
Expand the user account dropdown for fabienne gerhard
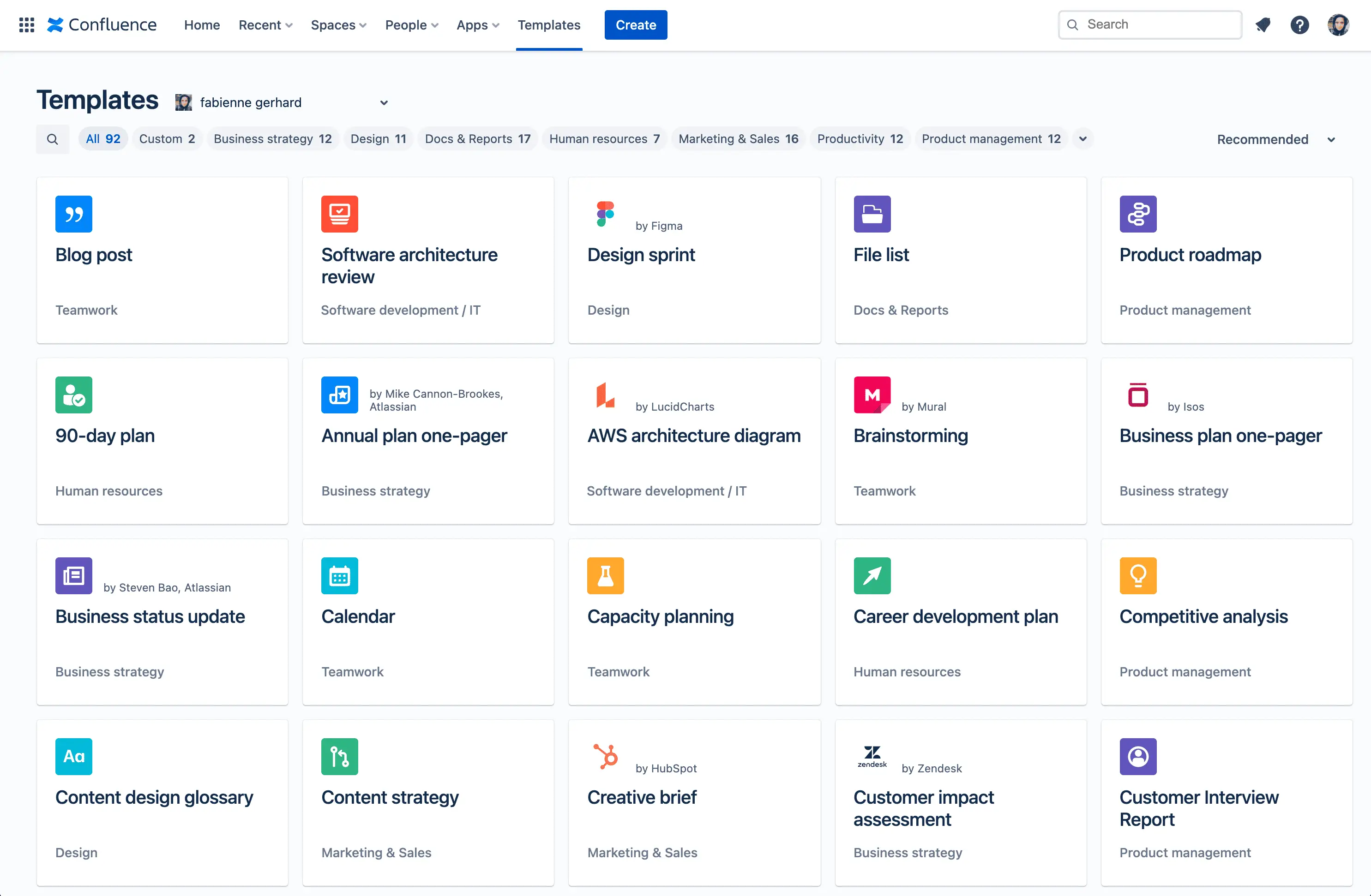(x=384, y=101)
